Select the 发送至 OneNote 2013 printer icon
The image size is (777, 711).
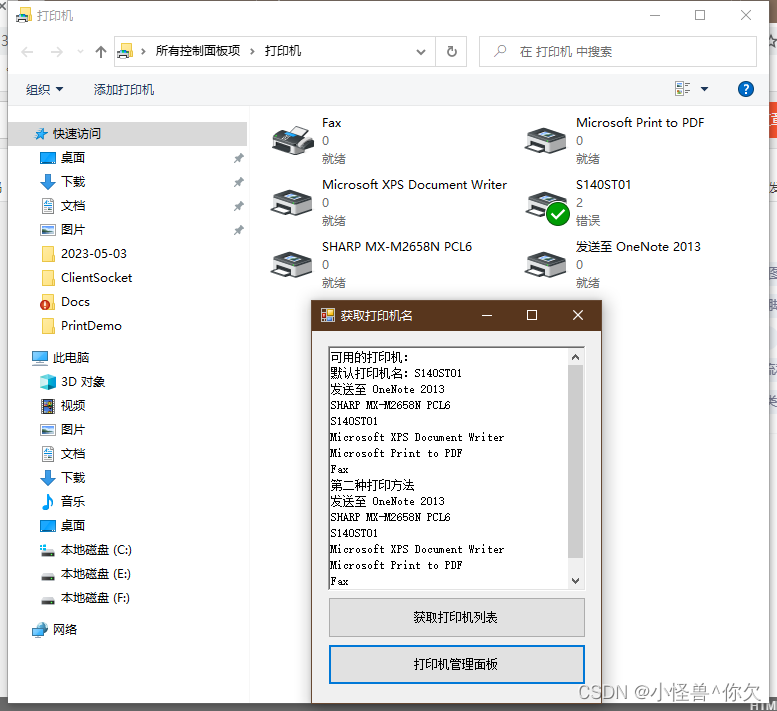[546, 265]
